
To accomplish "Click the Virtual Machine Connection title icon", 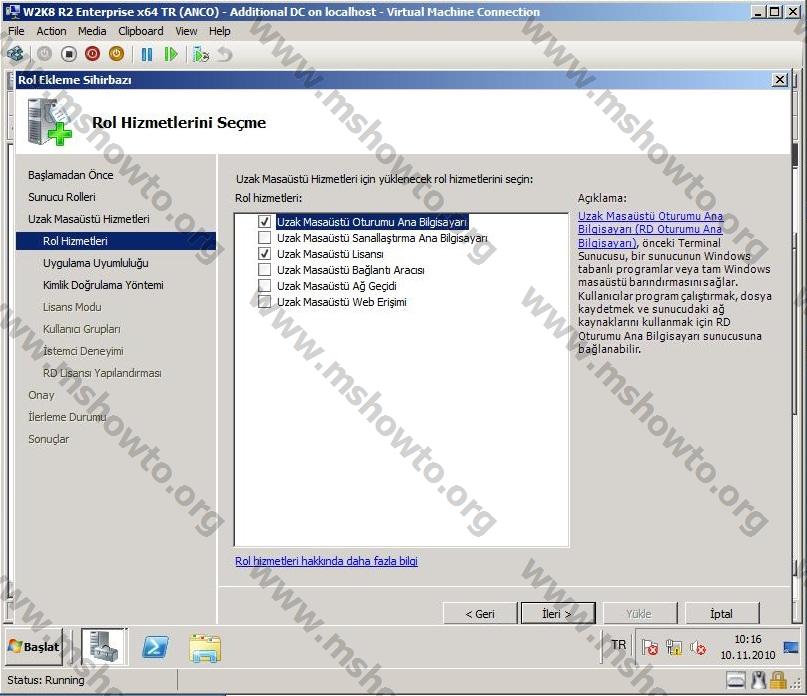I will coord(11,11).
